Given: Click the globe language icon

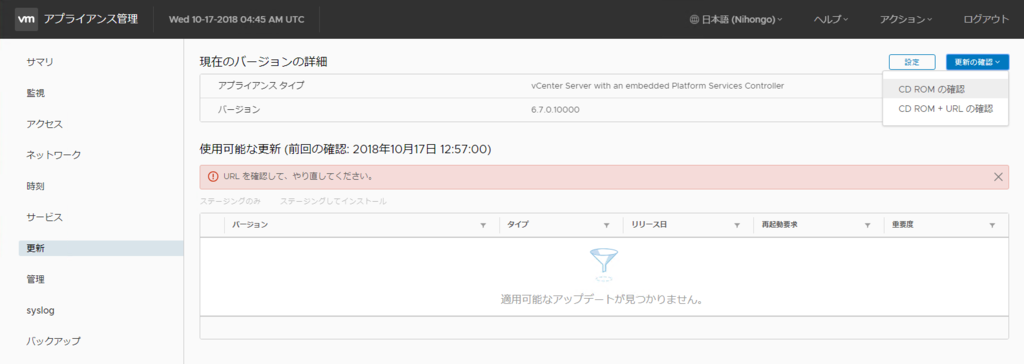Looking at the screenshot, I should pos(694,20).
